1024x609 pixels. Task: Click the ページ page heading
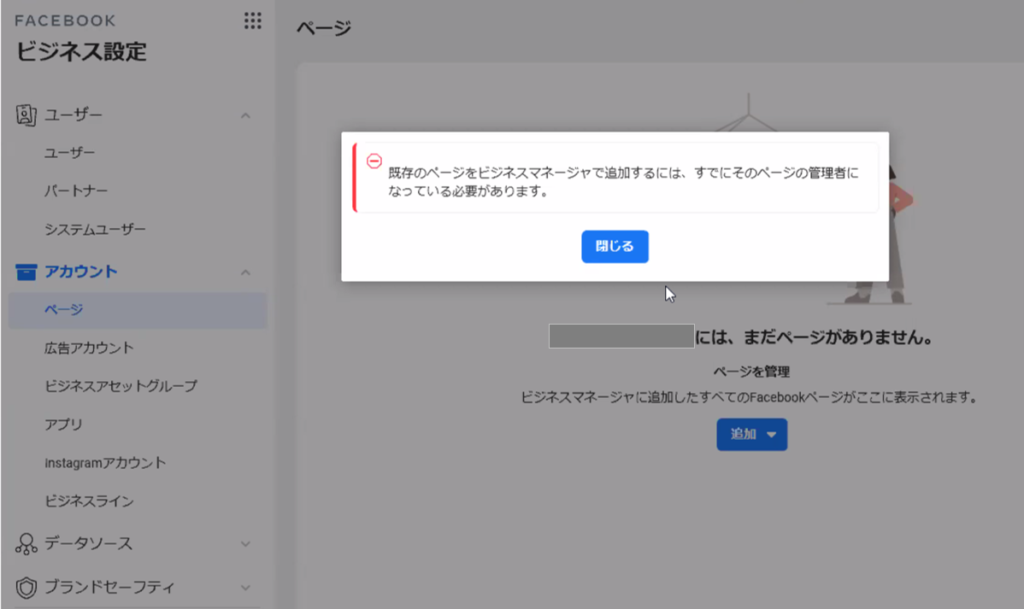pyautogui.click(x=324, y=28)
